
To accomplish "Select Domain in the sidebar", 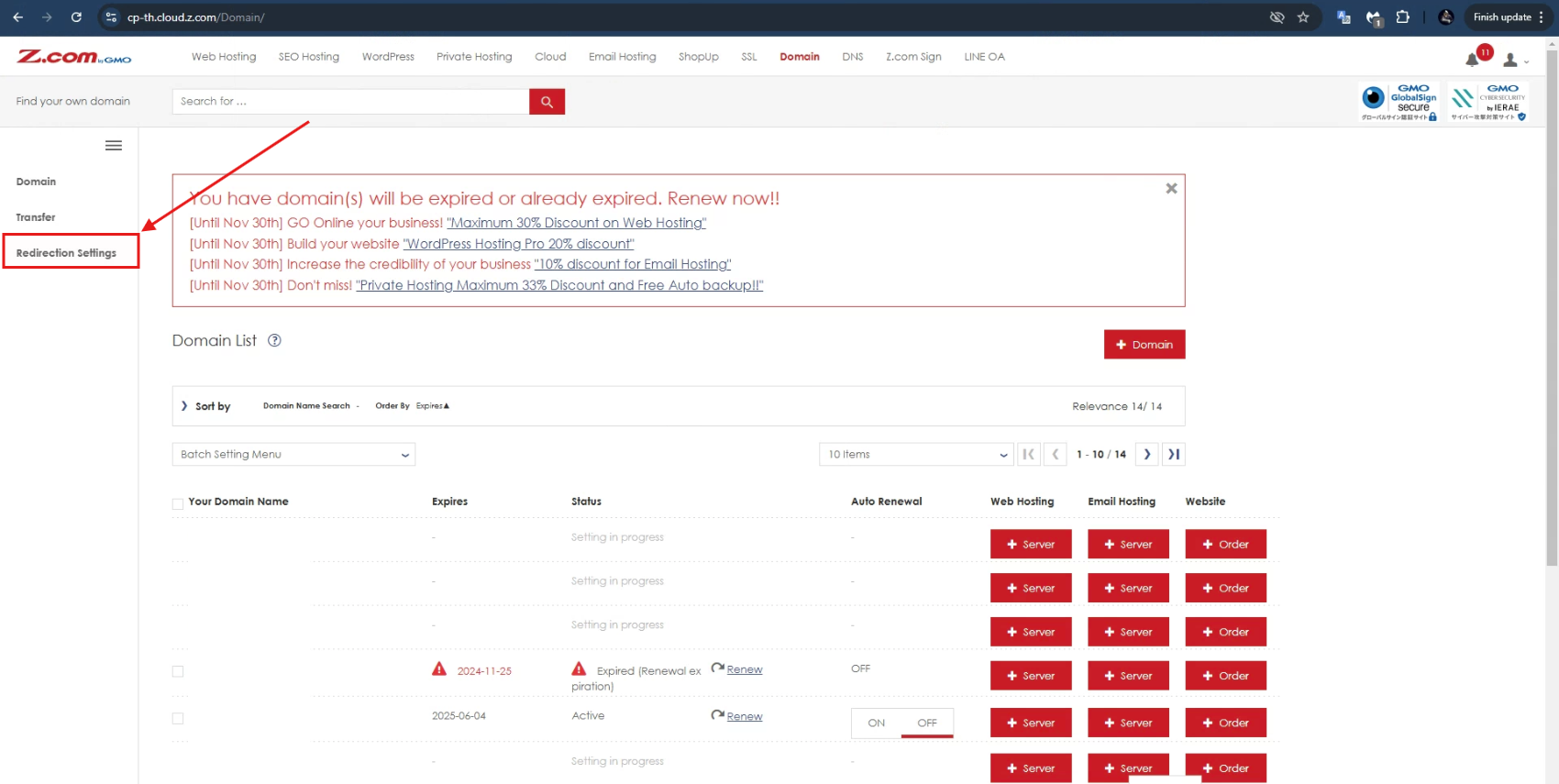I will point(36,182).
